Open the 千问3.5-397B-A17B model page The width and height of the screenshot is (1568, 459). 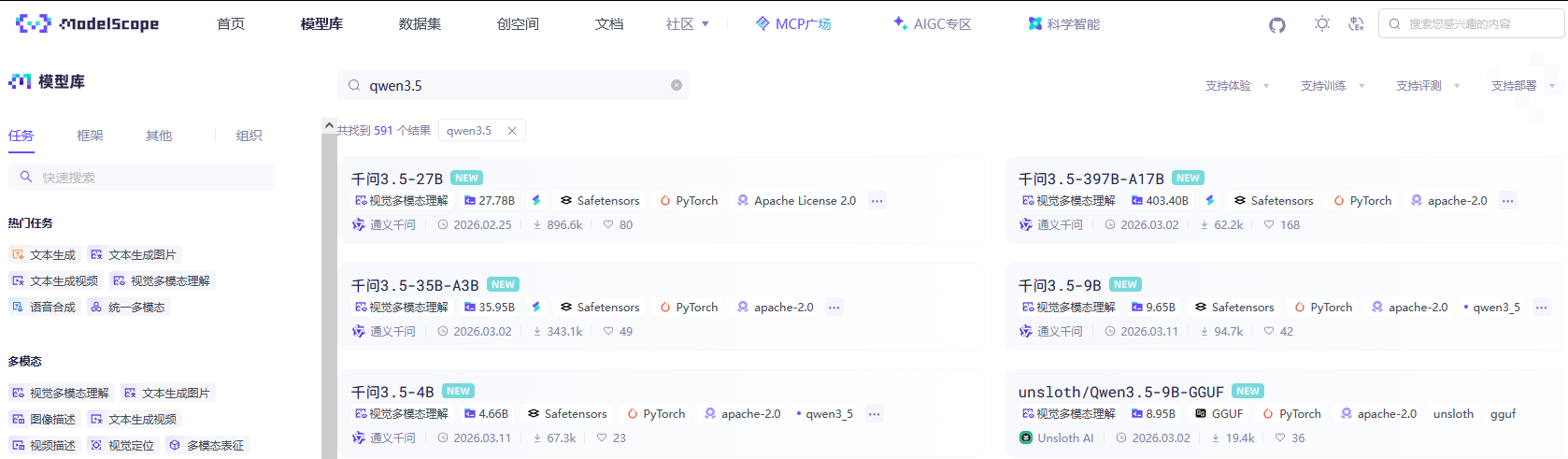(x=1091, y=179)
